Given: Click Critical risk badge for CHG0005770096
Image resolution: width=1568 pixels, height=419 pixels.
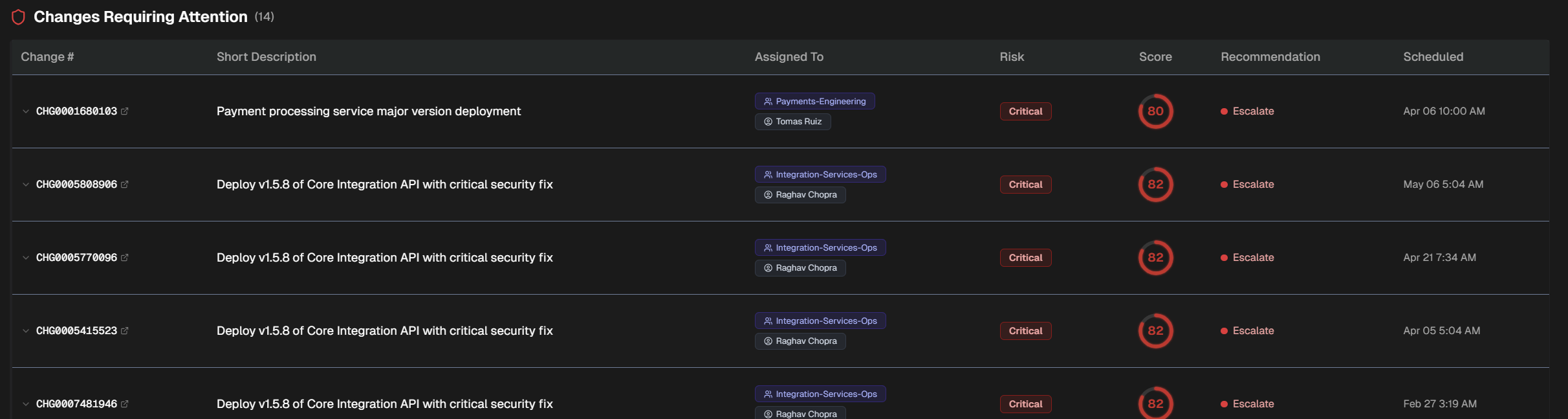Looking at the screenshot, I should (1025, 258).
